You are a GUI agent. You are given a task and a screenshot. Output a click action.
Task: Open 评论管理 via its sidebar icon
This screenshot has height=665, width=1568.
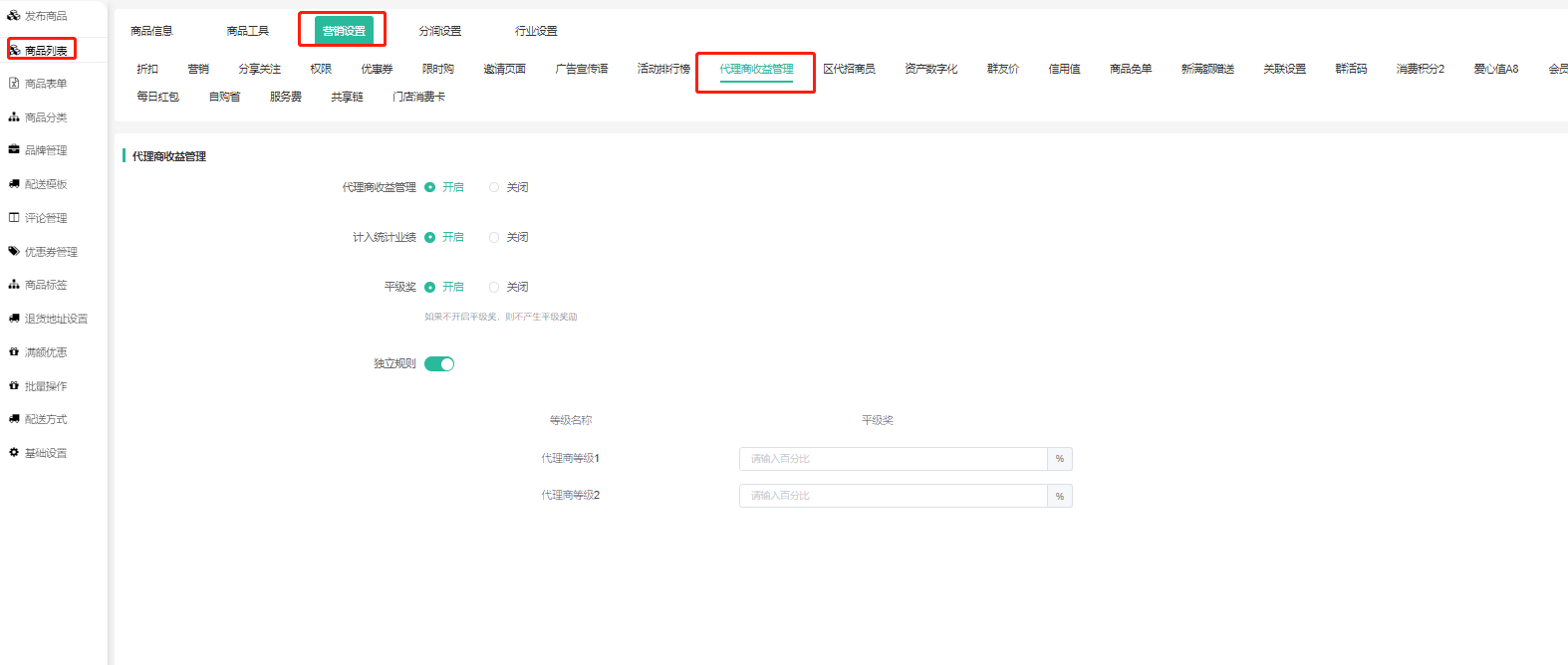14,218
